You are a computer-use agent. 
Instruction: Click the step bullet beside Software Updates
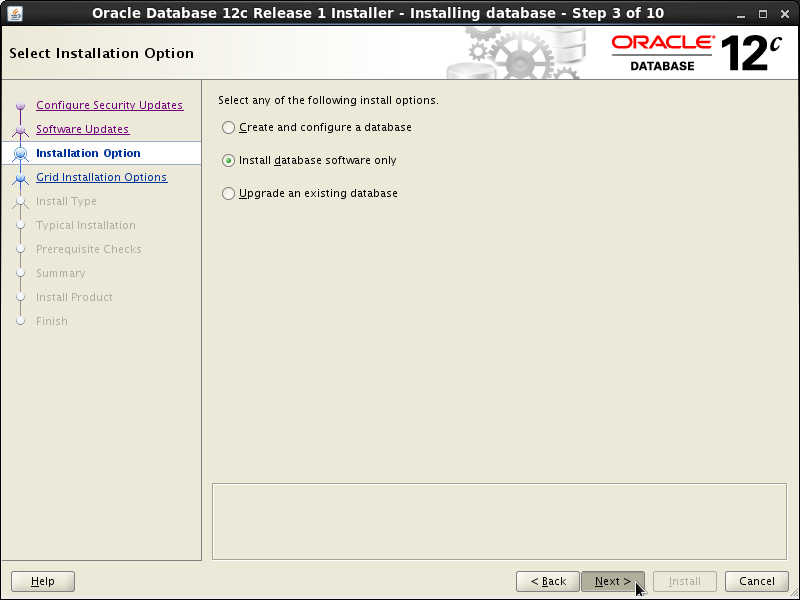(20, 130)
